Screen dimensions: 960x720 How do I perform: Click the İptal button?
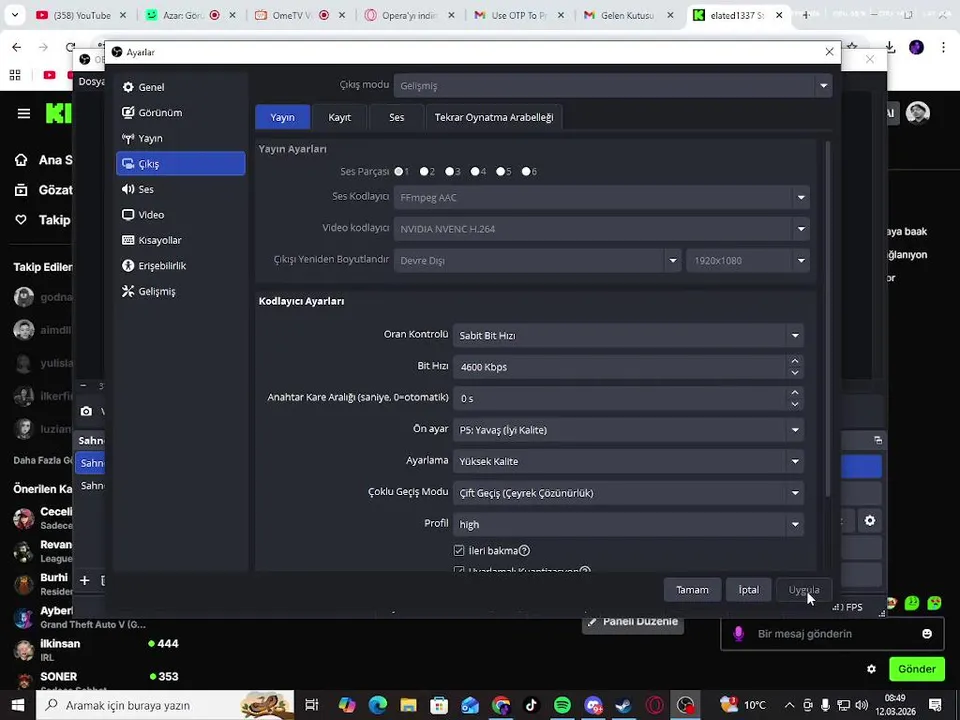pyautogui.click(x=748, y=590)
